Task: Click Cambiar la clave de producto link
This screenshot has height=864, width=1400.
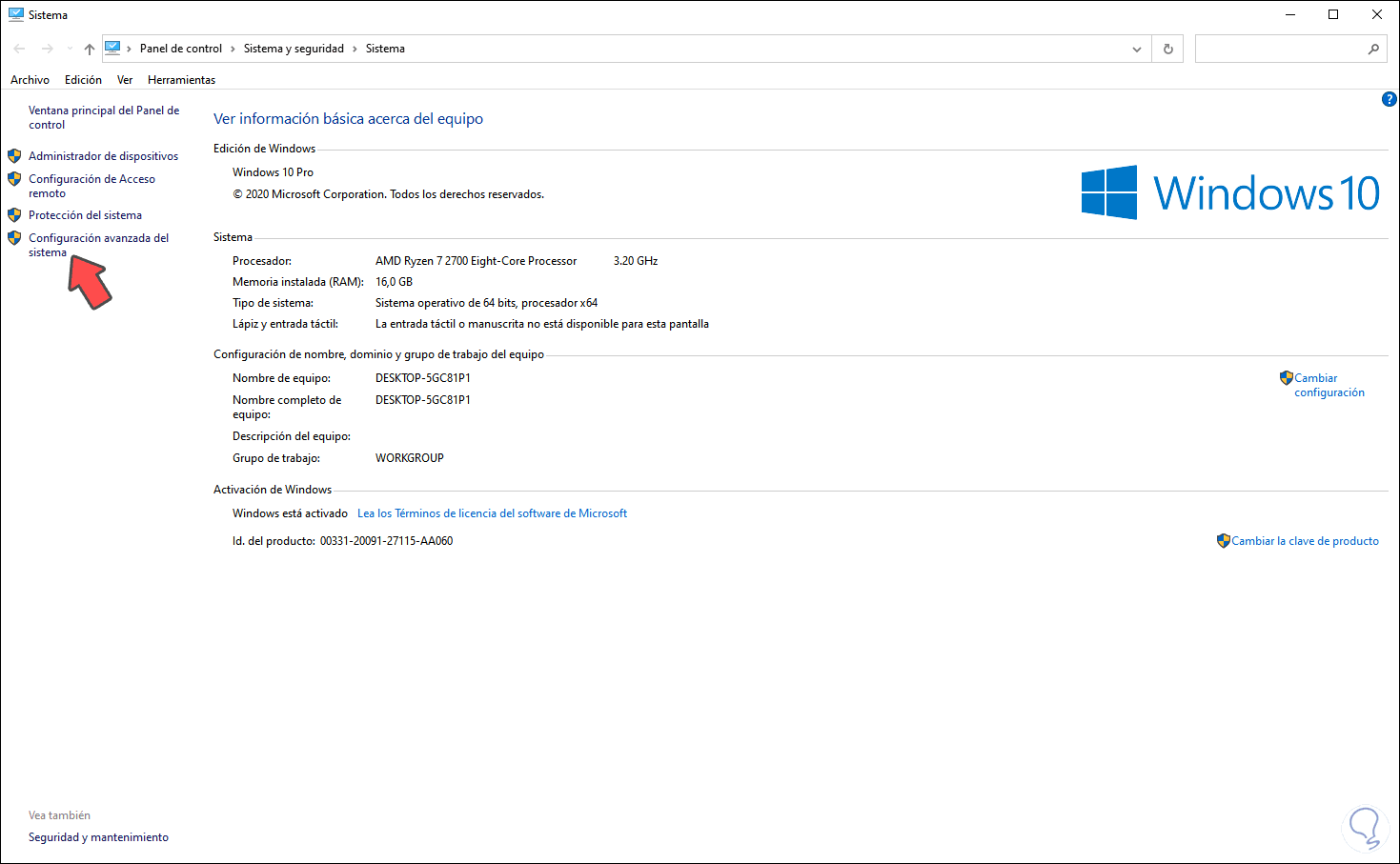Action: pyautogui.click(x=1305, y=541)
